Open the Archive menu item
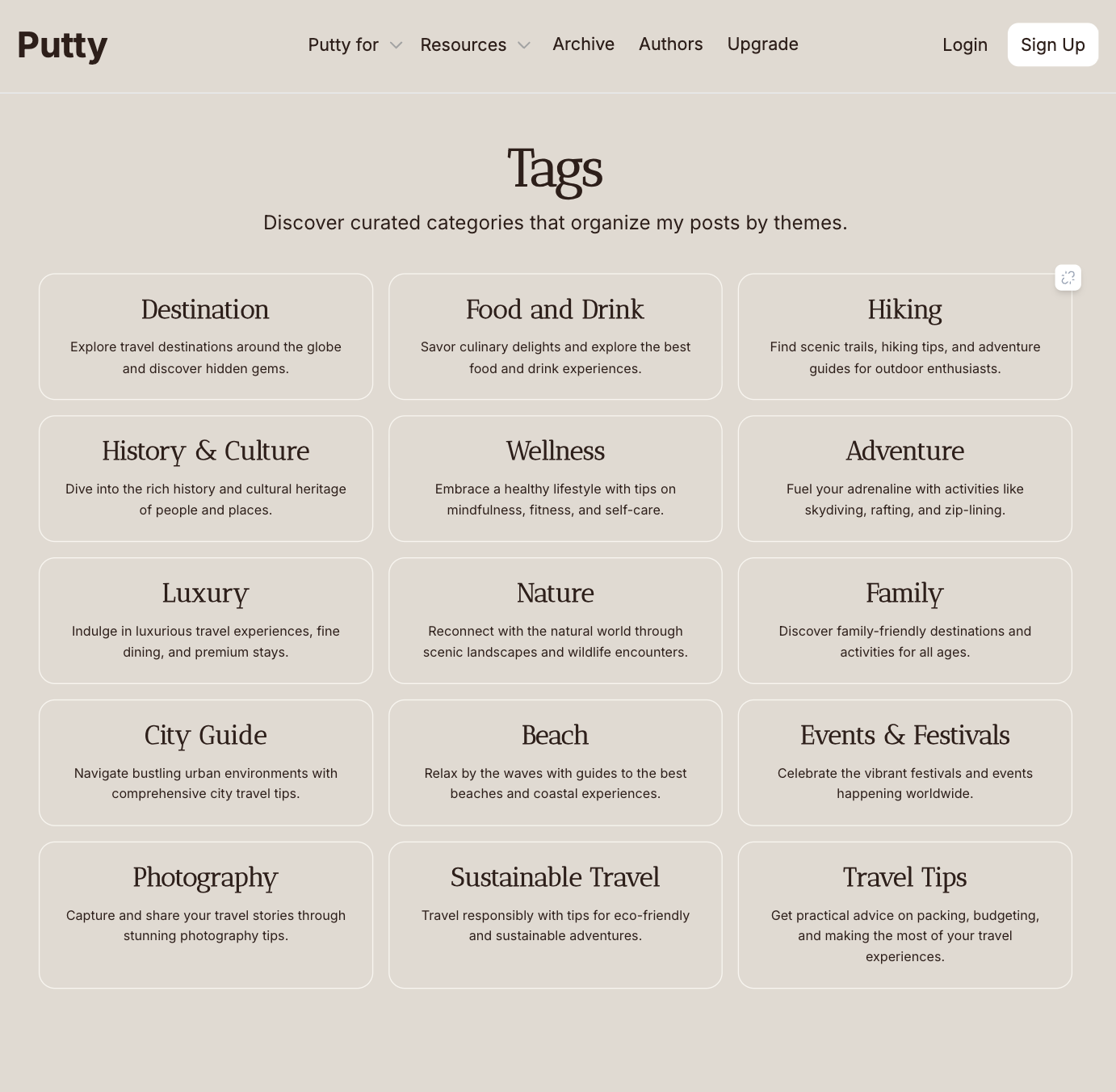This screenshot has width=1116, height=1092. pos(583,44)
